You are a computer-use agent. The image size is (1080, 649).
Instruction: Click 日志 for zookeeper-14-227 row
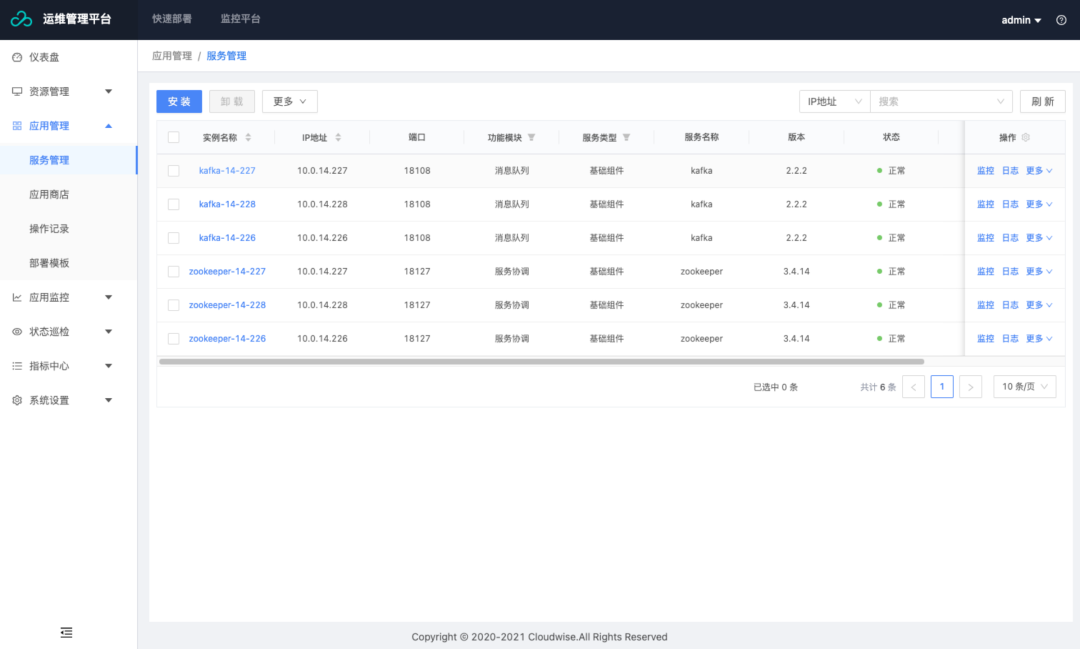(1010, 272)
